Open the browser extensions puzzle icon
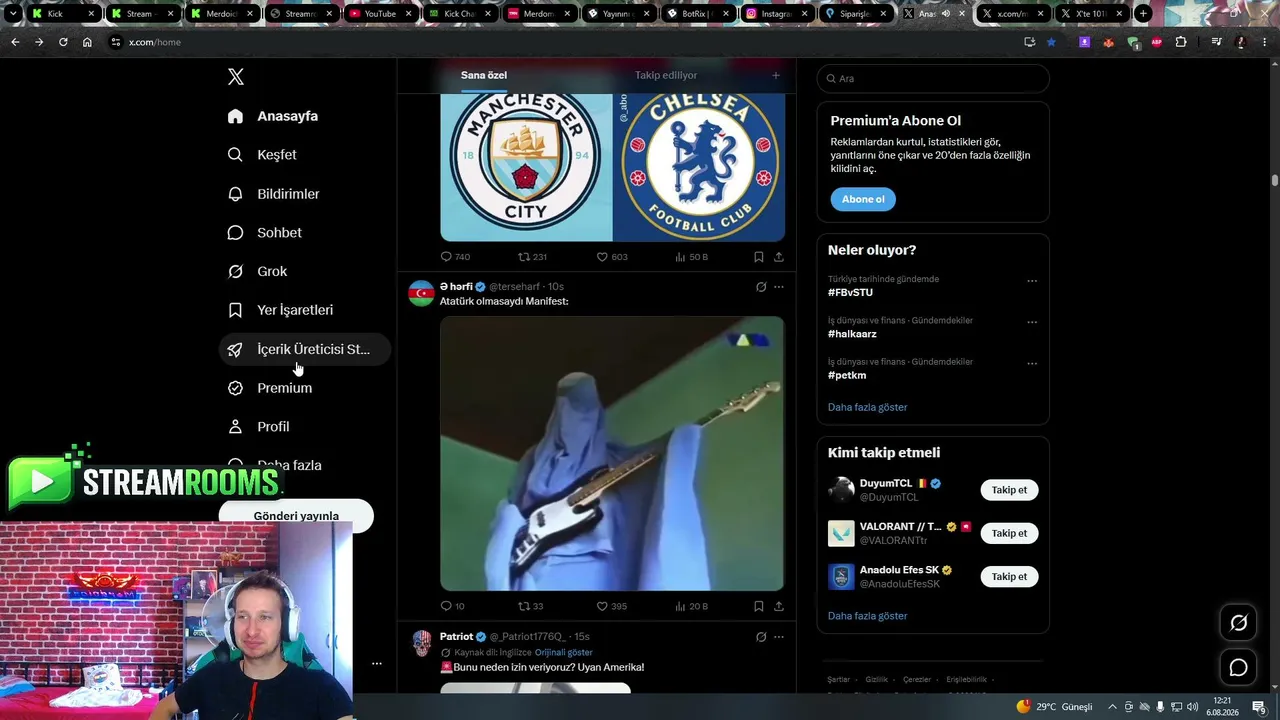 point(1181,42)
